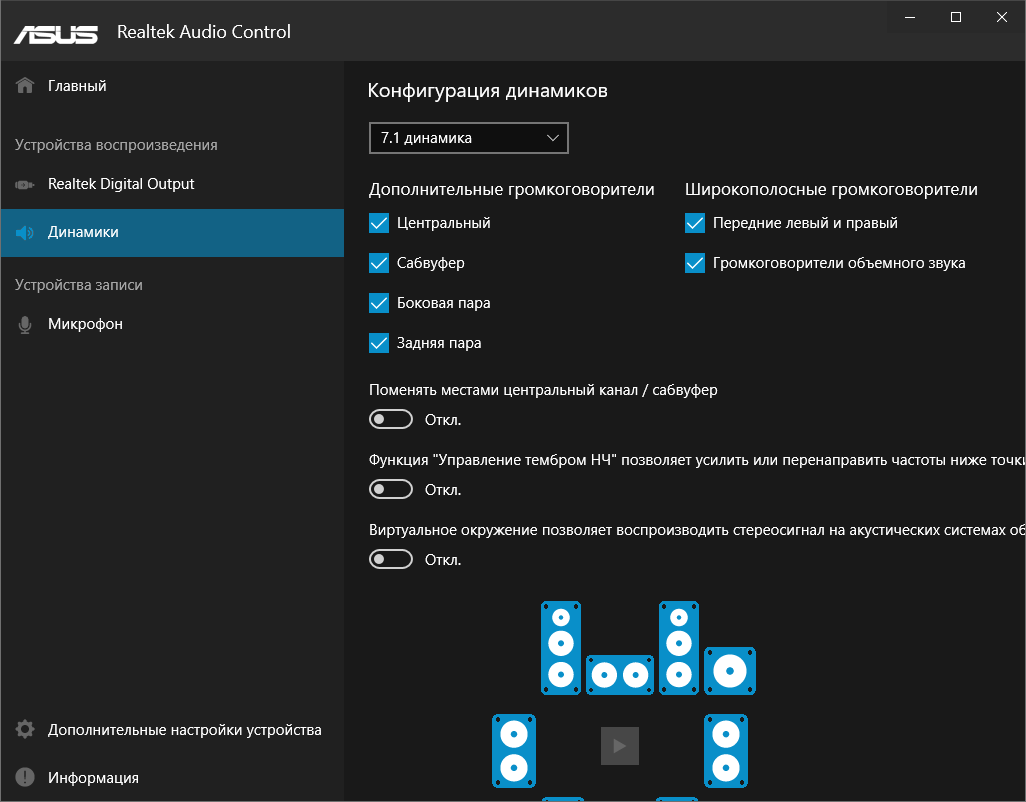Click the right side speaker icon
This screenshot has height=802, width=1026.
point(726,750)
